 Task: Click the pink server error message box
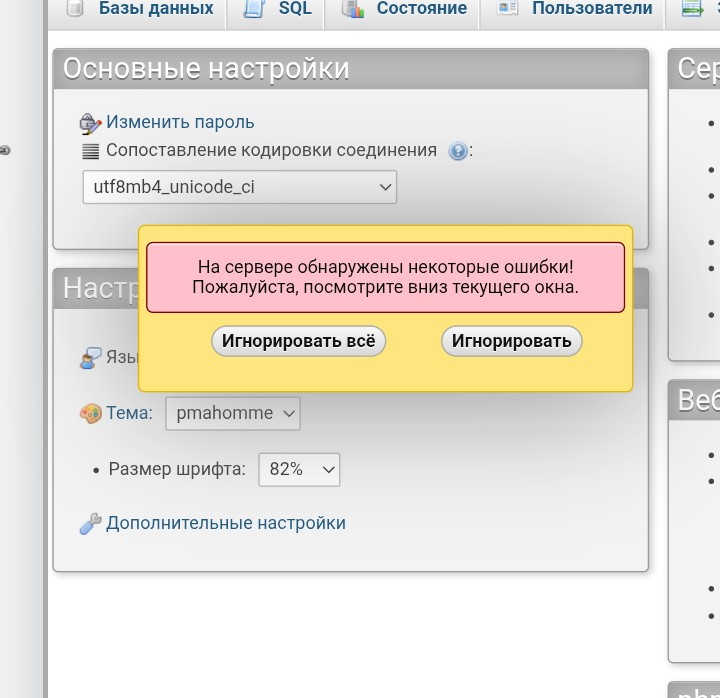point(385,277)
